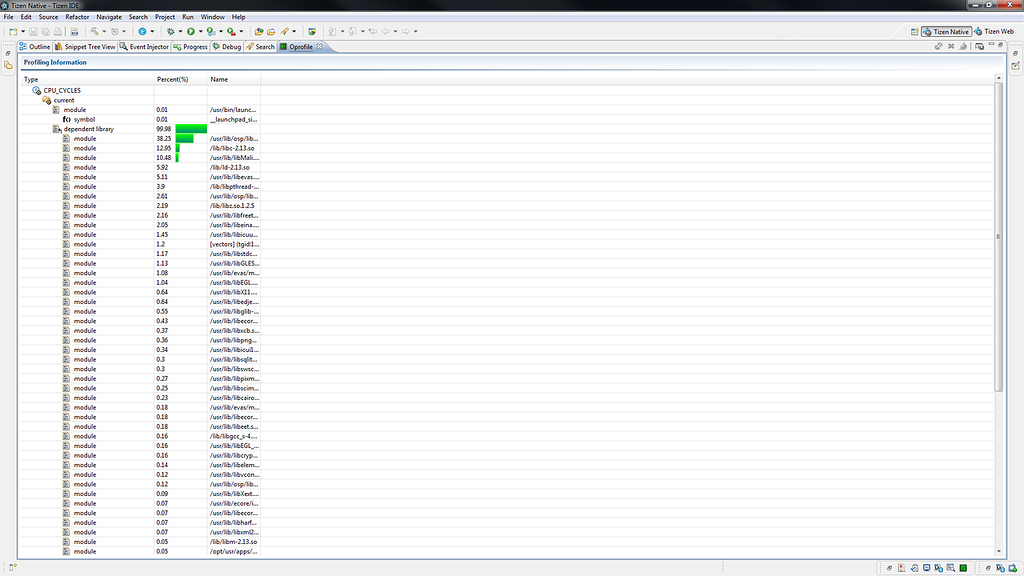Open the Back history dropdown arrow
The image size is (1024, 576).
pos(395,31)
